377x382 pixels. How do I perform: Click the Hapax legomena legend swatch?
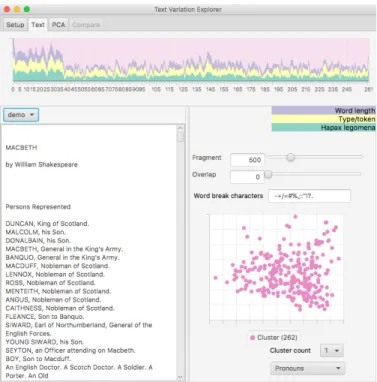coord(323,127)
